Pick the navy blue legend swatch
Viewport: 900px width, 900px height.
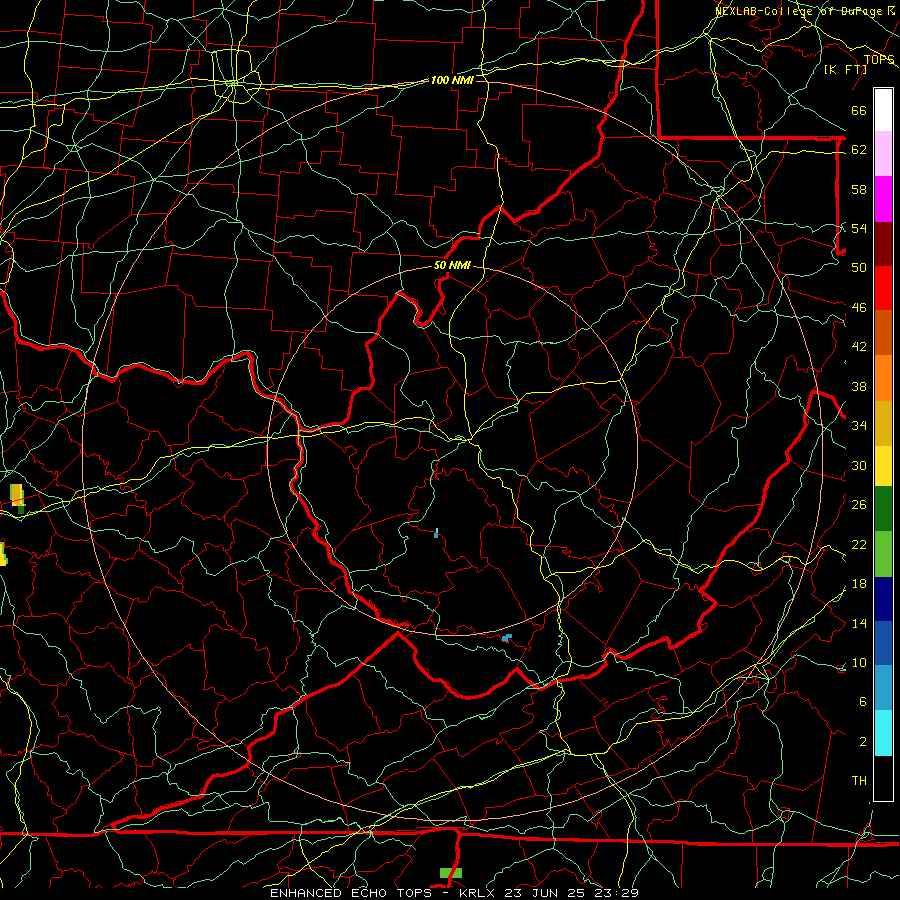click(883, 599)
